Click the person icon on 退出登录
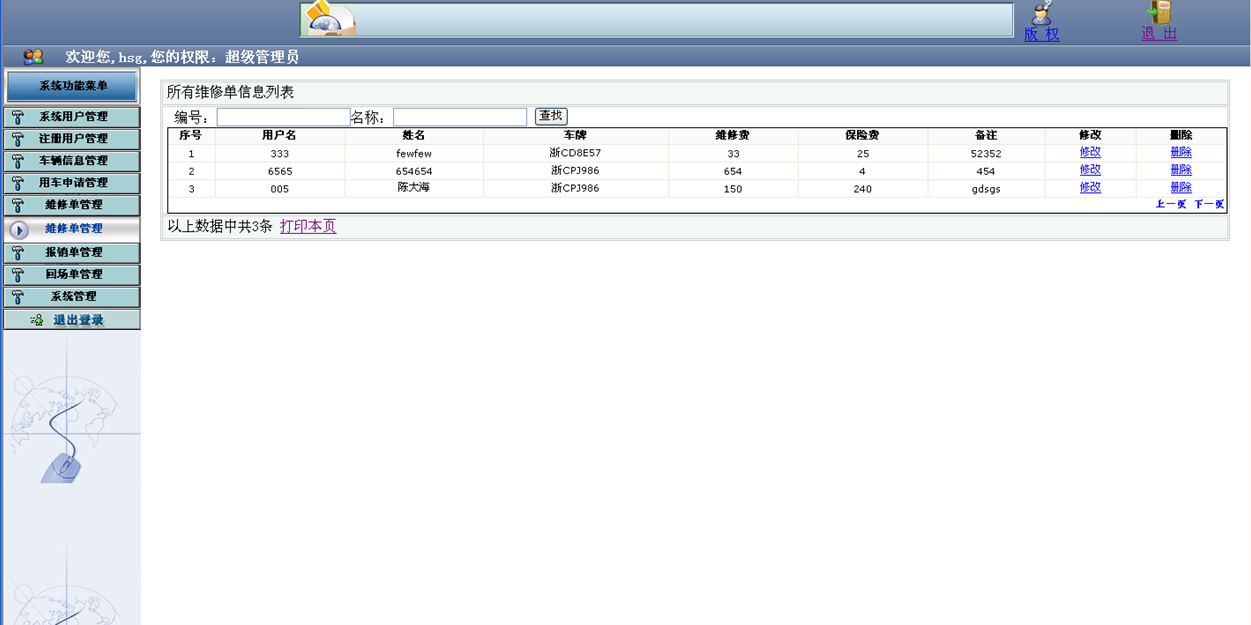Screen dimensions: 1251x625 (x=36, y=320)
